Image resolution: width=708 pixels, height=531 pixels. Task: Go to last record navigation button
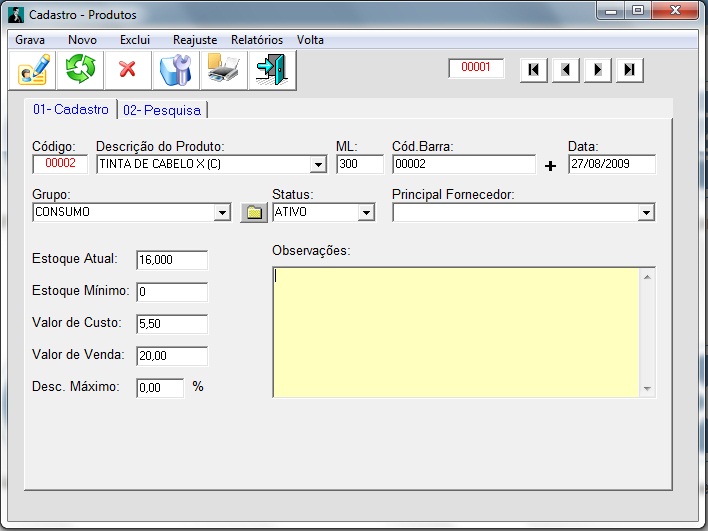630,70
